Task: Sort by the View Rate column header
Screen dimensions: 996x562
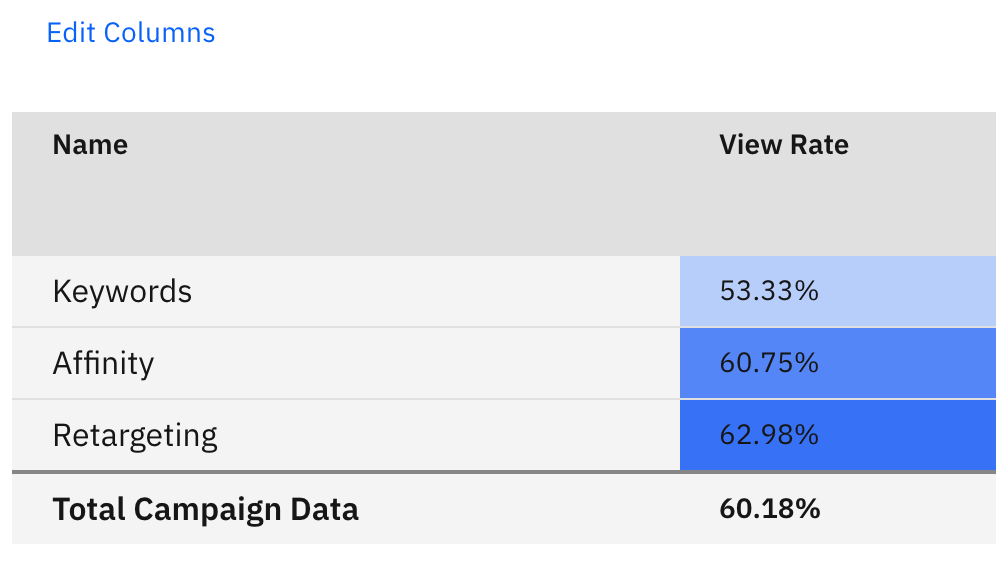Action: click(784, 145)
